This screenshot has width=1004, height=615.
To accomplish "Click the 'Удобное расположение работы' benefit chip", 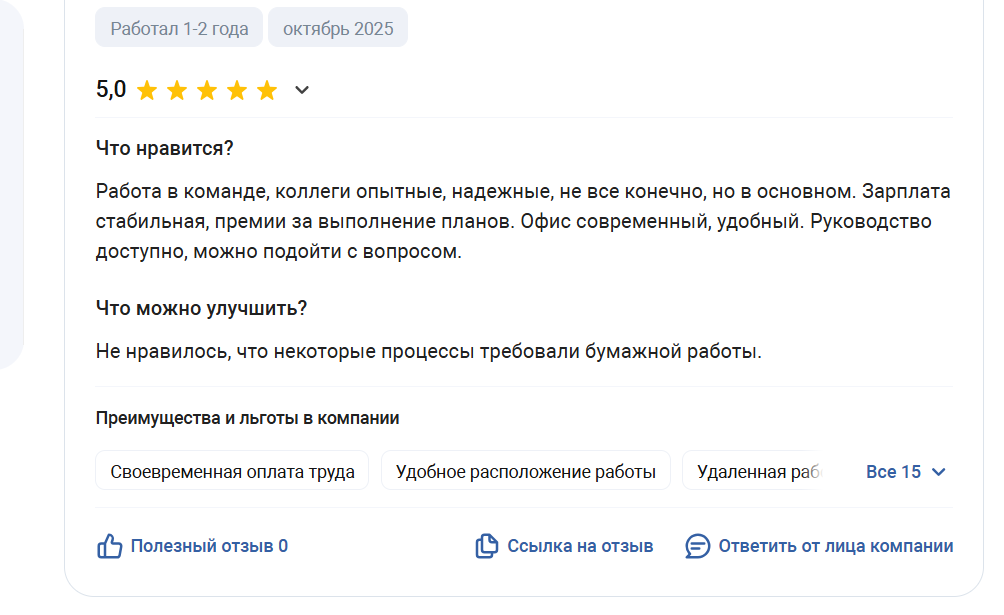I will click(526, 471).
